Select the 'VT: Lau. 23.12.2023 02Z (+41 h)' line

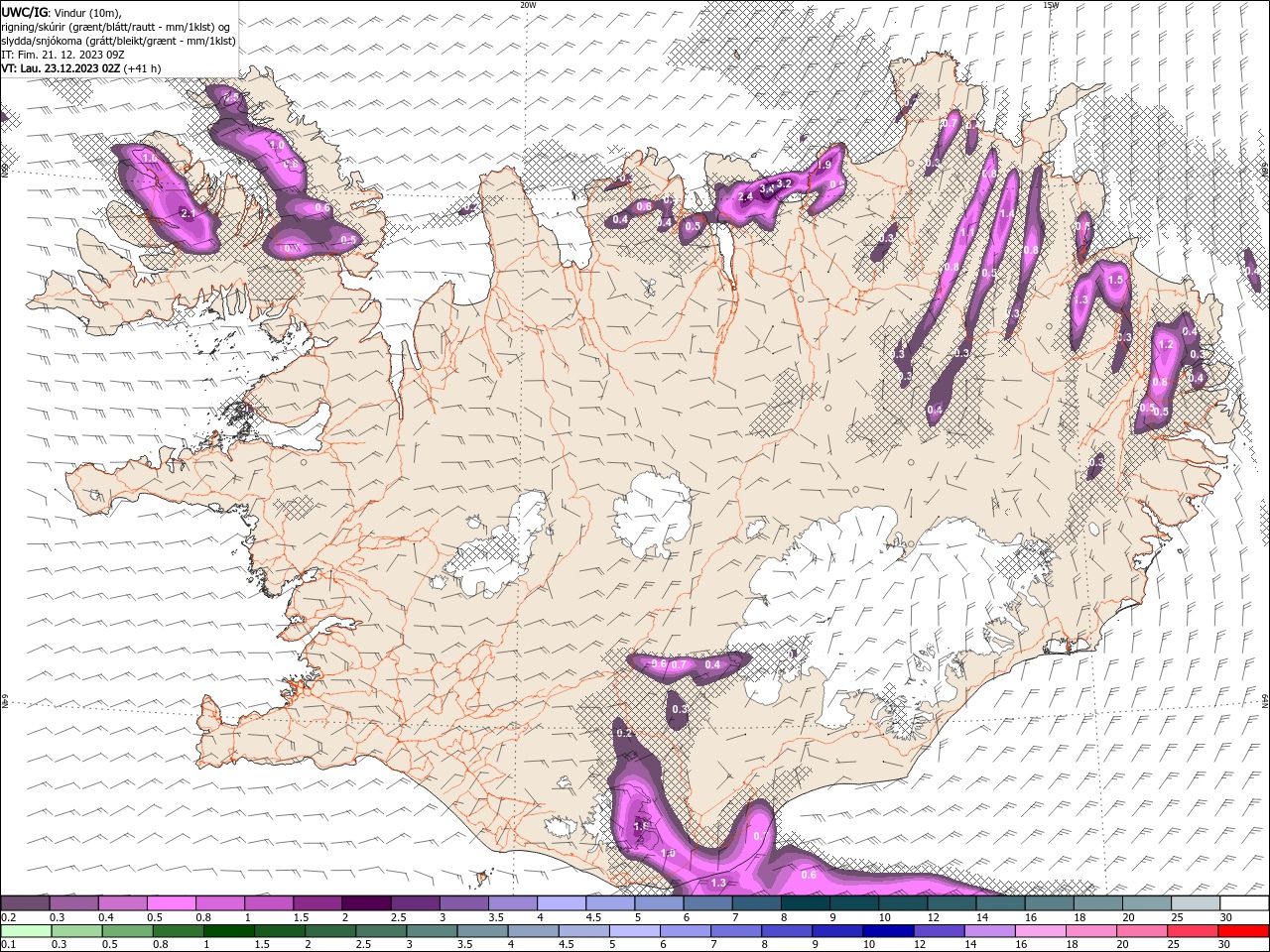click(x=81, y=68)
